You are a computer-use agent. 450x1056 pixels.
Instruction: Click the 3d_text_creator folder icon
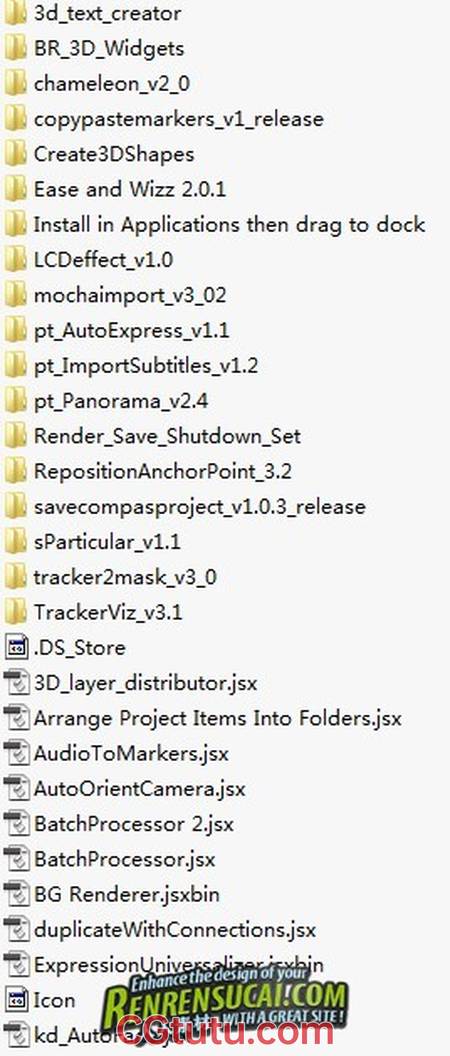pyautogui.click(x=15, y=13)
